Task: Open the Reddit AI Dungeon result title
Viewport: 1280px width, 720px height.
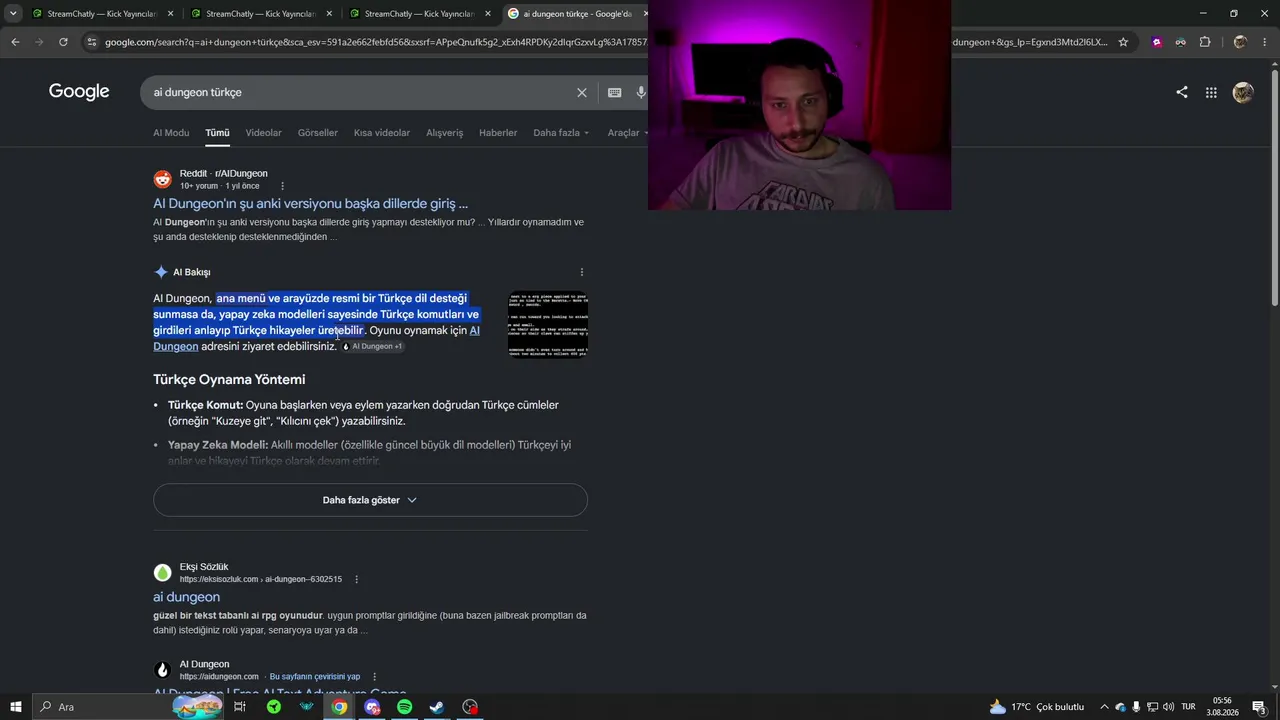Action: pyautogui.click(x=310, y=204)
